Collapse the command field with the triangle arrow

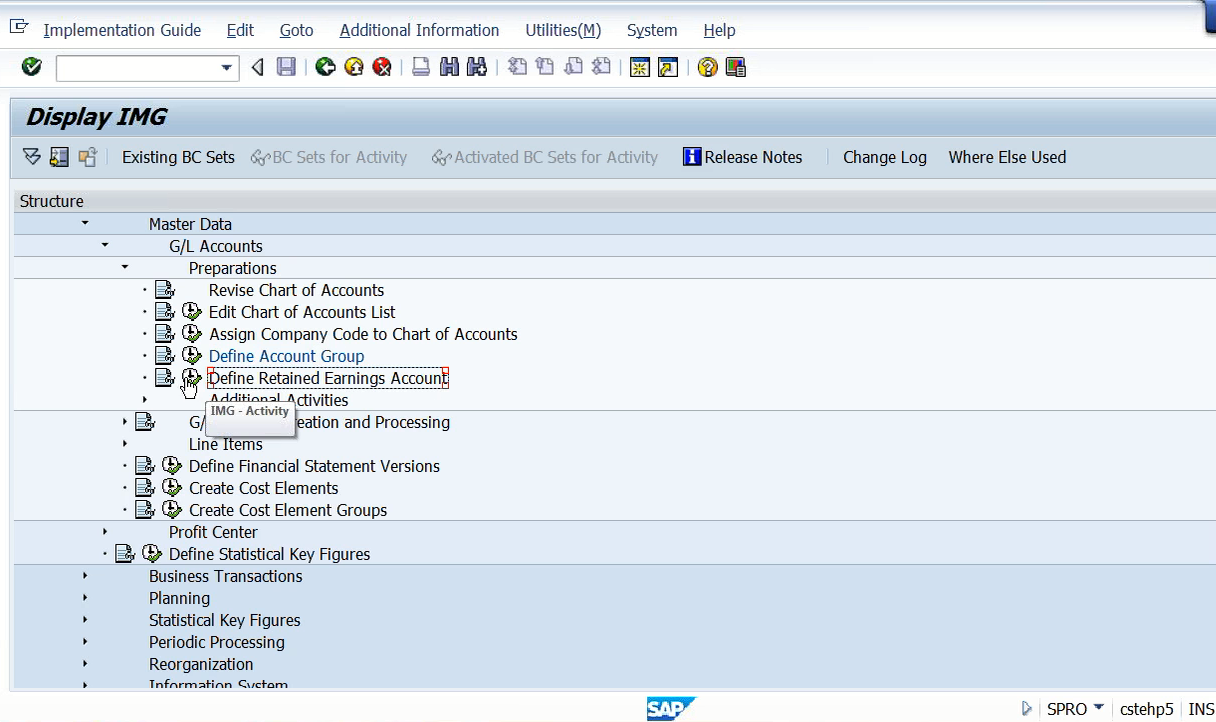[258, 67]
